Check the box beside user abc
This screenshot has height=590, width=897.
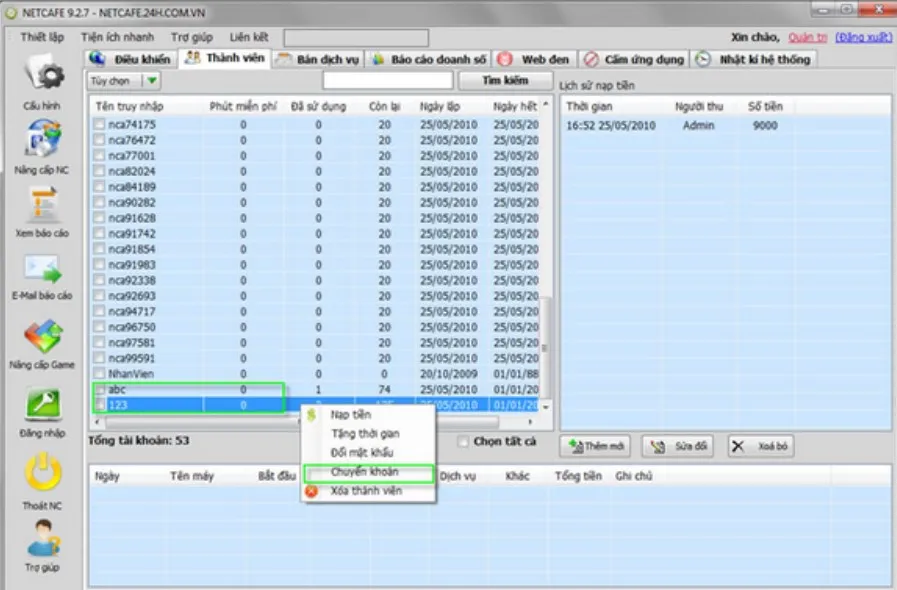tap(99, 389)
